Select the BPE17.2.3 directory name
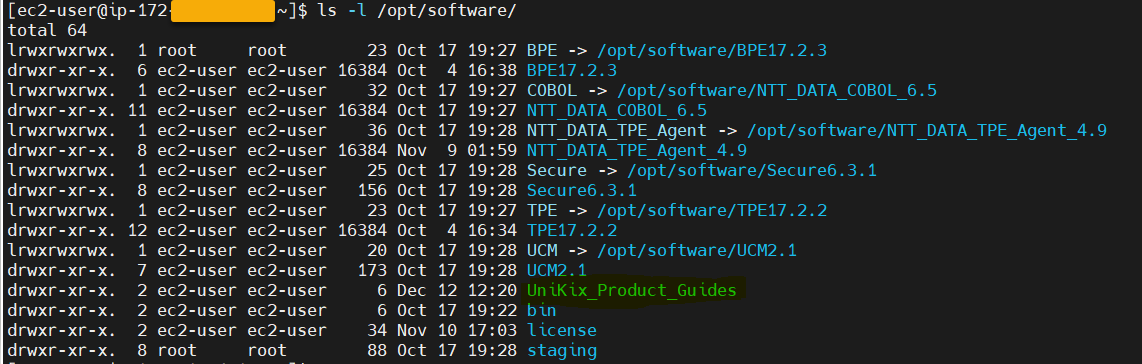This screenshot has height=364, width=1142. 572,71
